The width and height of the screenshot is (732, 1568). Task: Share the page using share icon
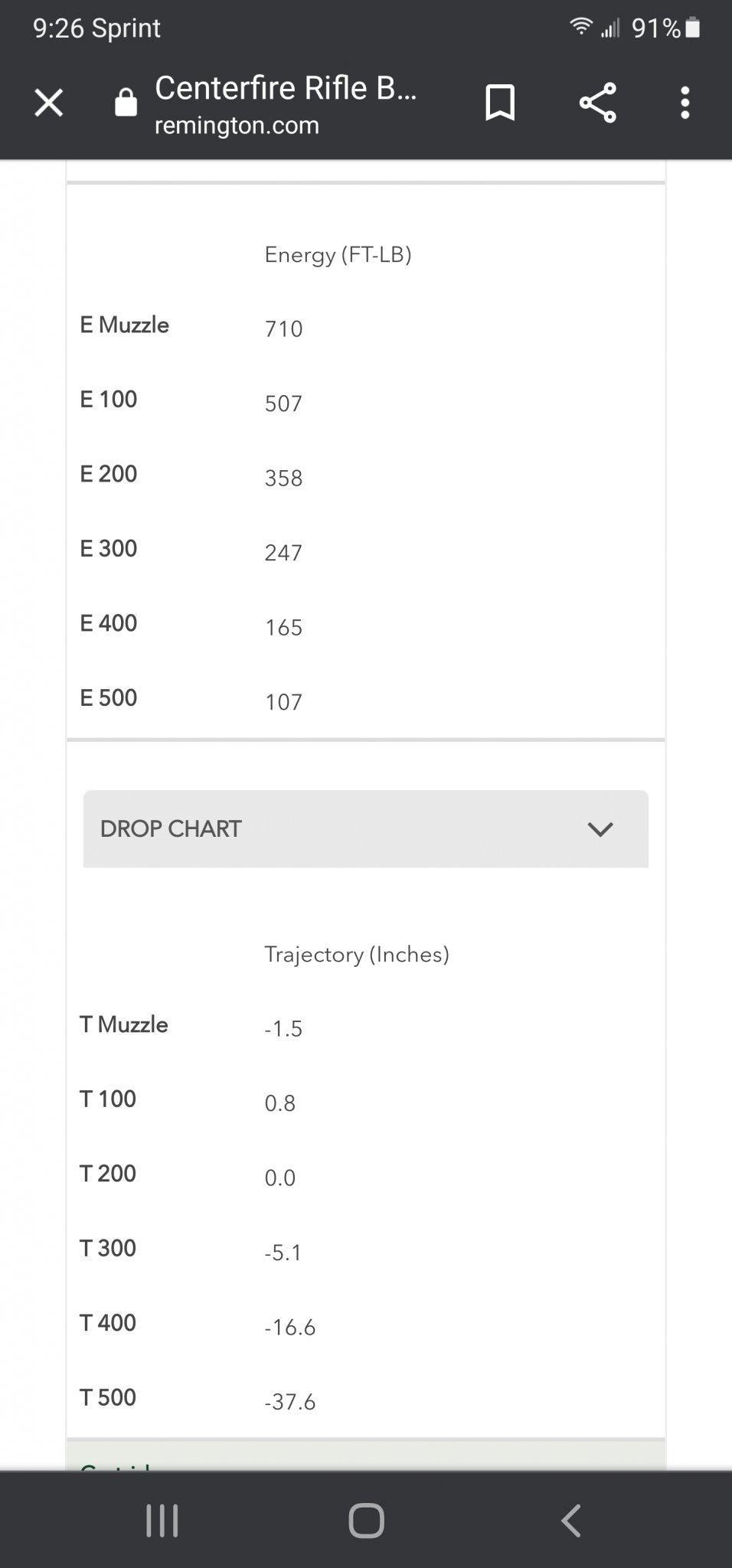pyautogui.click(x=597, y=103)
